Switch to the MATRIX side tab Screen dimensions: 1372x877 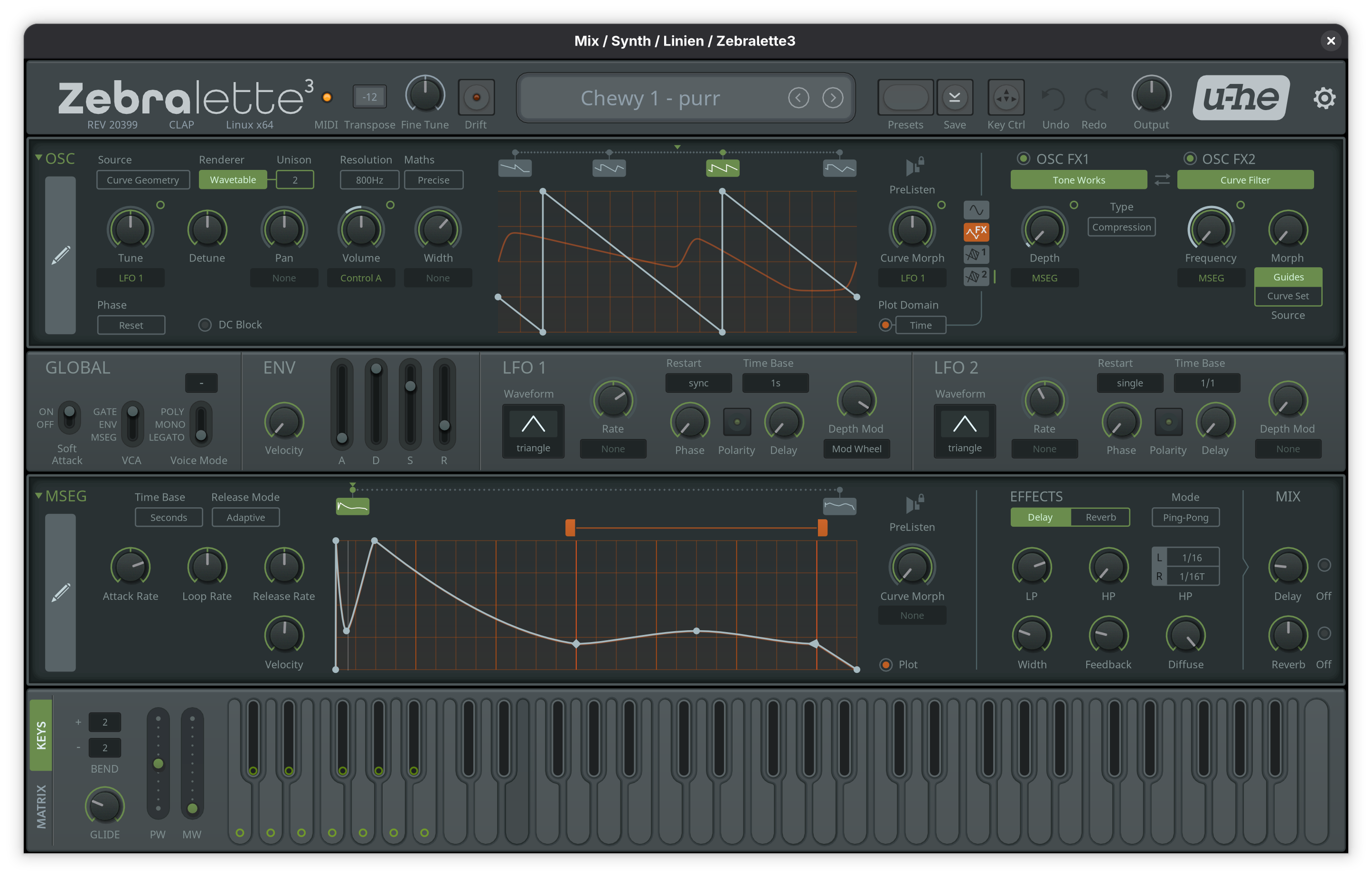click(x=41, y=806)
